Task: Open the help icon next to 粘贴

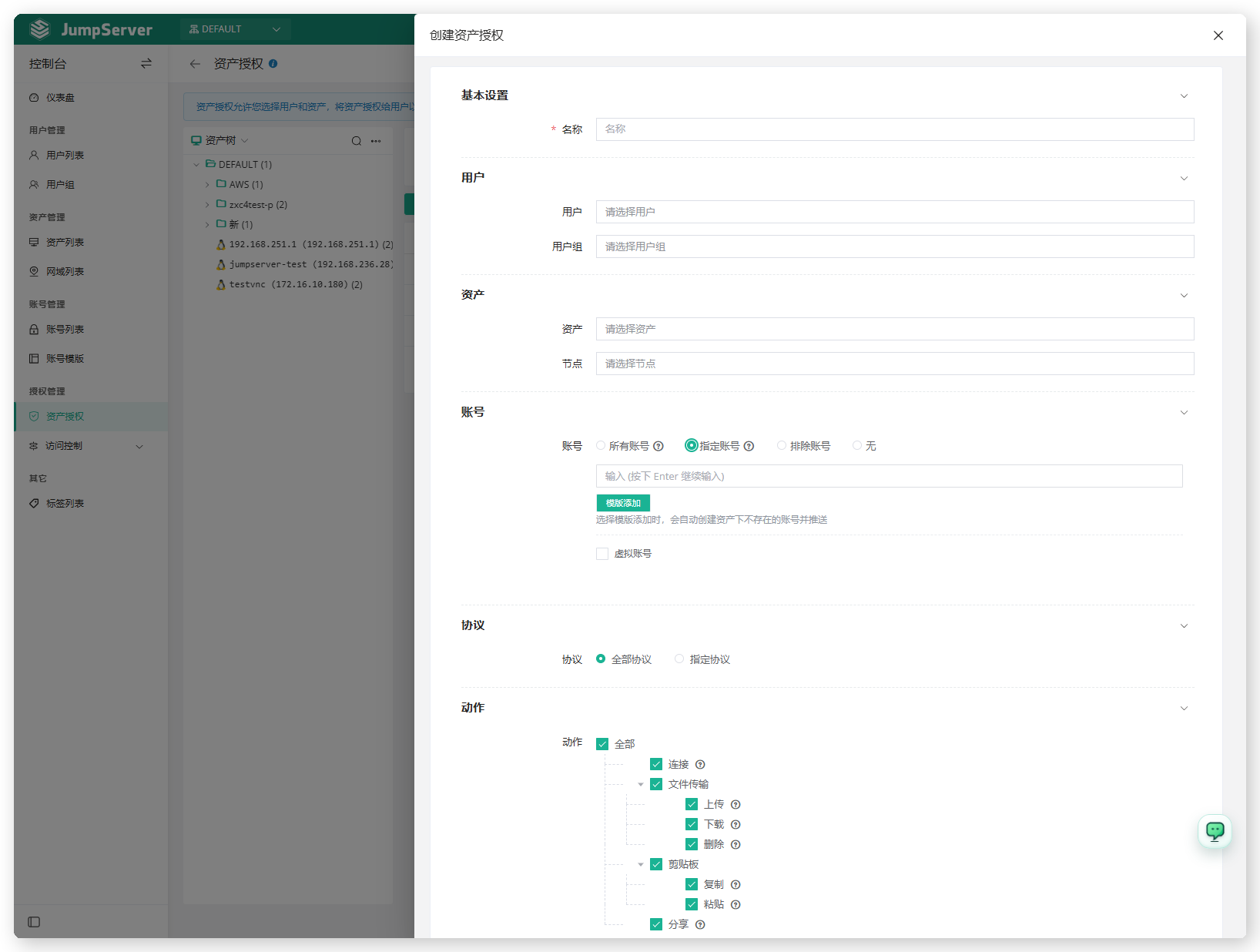Action: click(736, 905)
